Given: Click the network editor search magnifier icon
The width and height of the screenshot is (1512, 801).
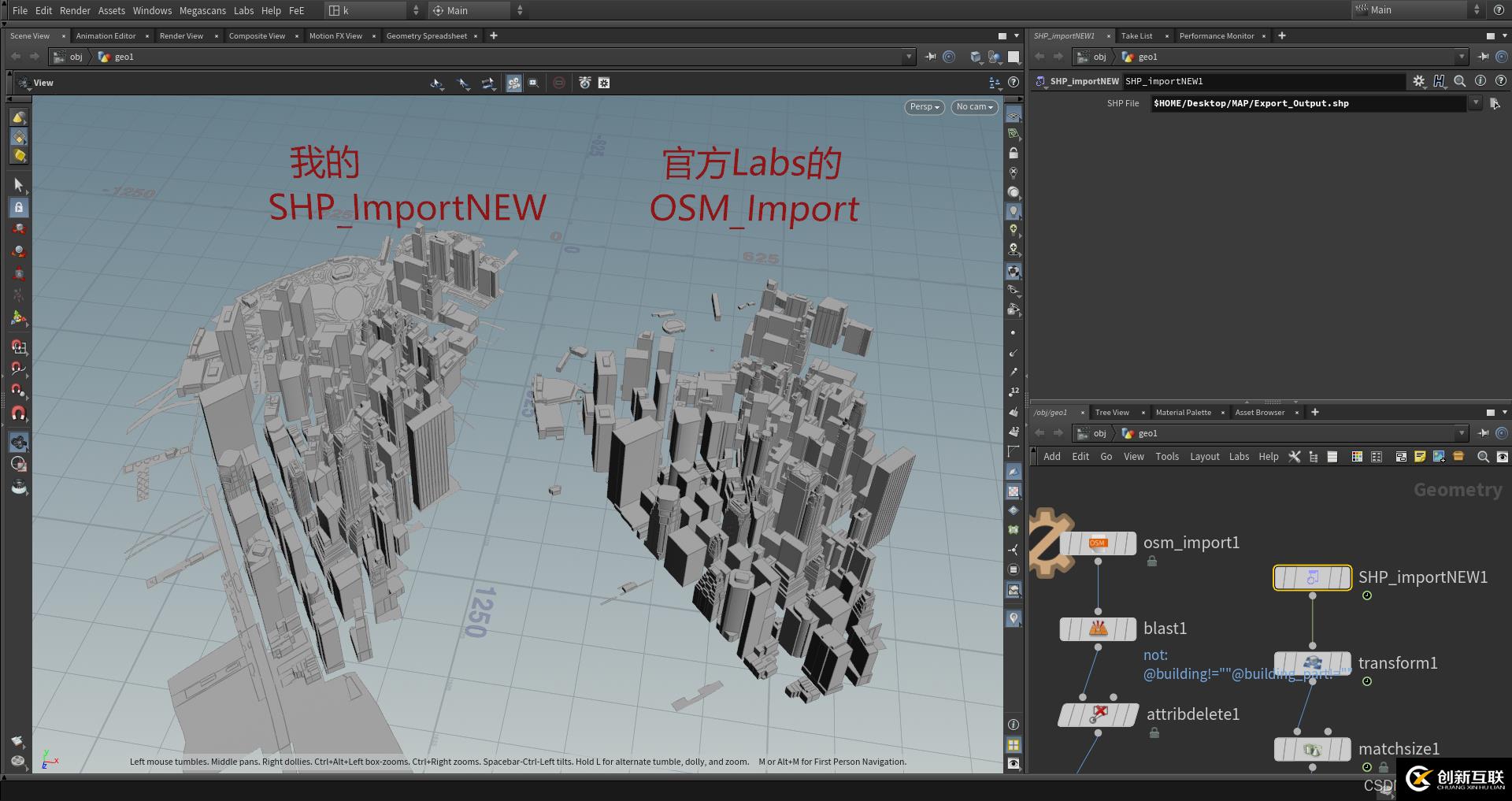Looking at the screenshot, I should pos(1483,457).
